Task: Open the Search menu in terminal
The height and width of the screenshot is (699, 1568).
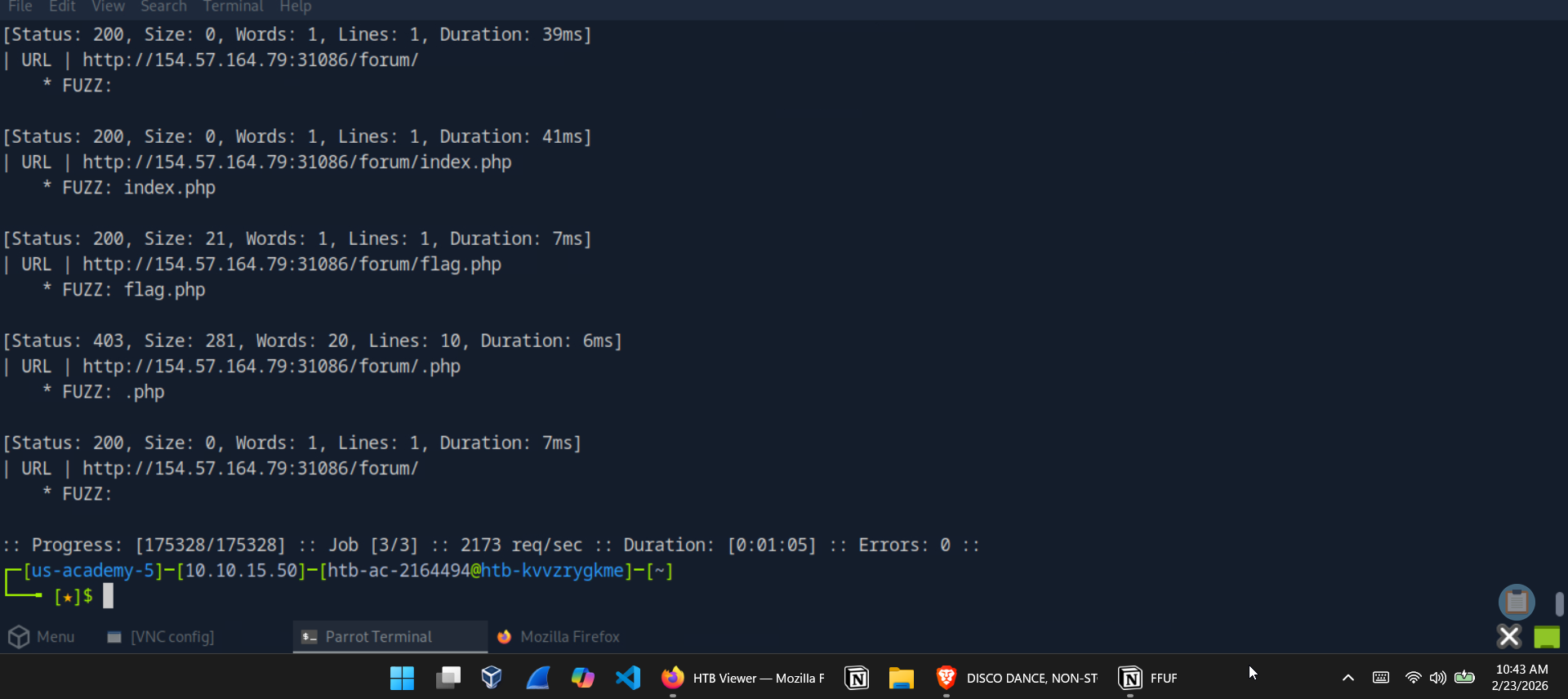Action: tap(163, 7)
